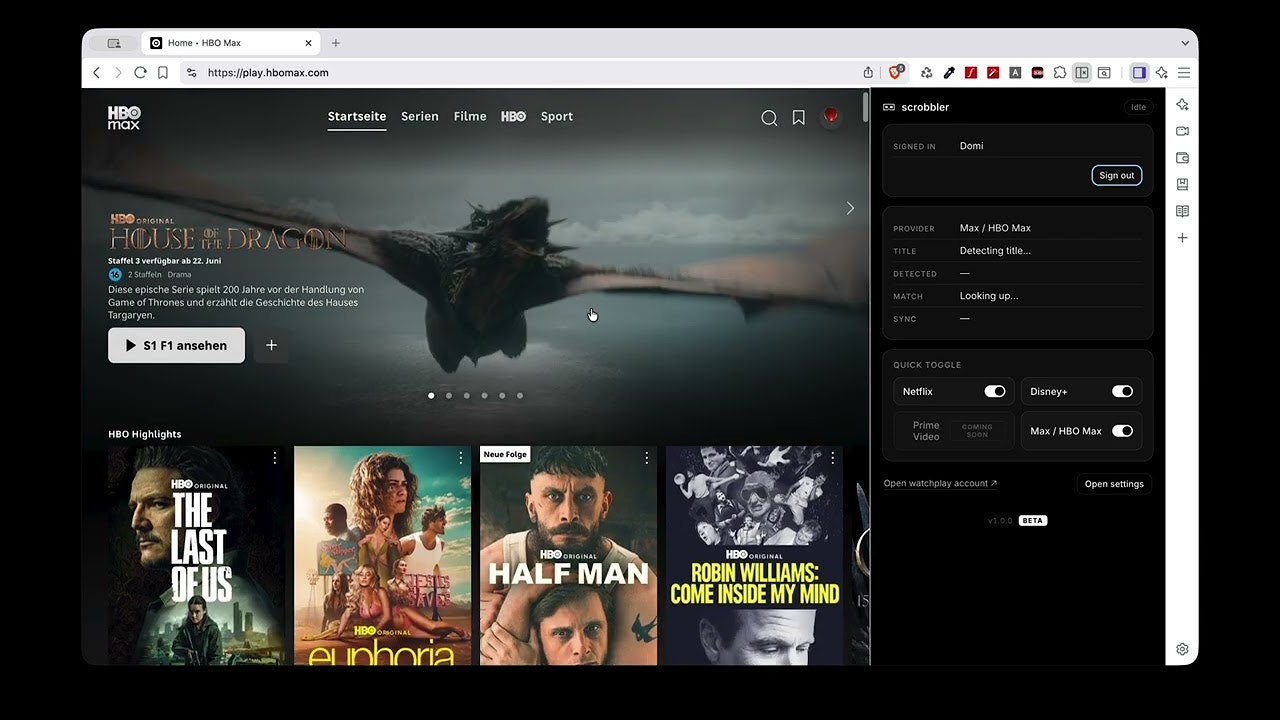Sign out of the scrobbler account

tap(1116, 175)
